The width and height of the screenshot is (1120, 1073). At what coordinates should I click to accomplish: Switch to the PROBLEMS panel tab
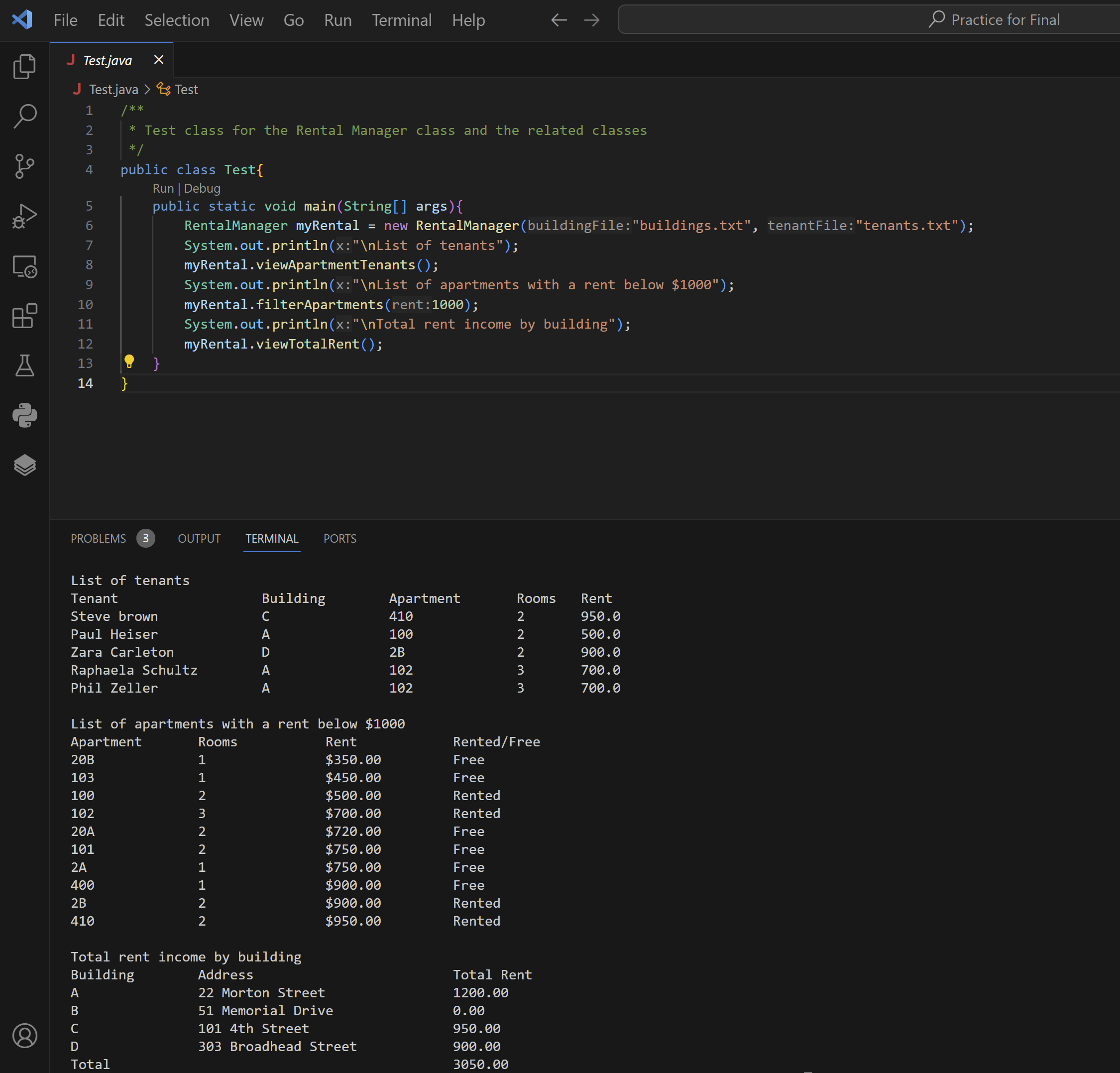tap(98, 539)
